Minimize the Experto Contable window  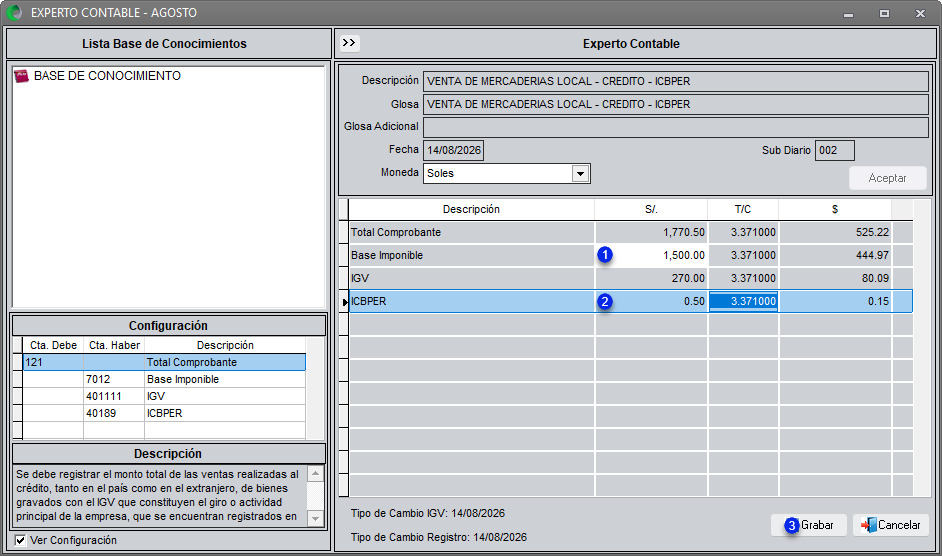848,13
